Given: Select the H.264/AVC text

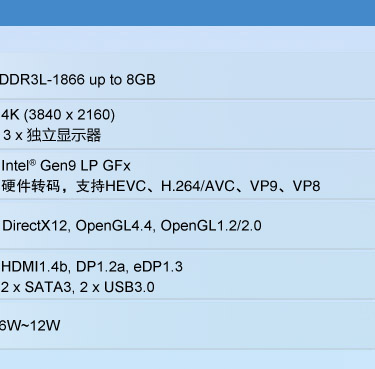Looking at the screenshot, I should point(198,186).
